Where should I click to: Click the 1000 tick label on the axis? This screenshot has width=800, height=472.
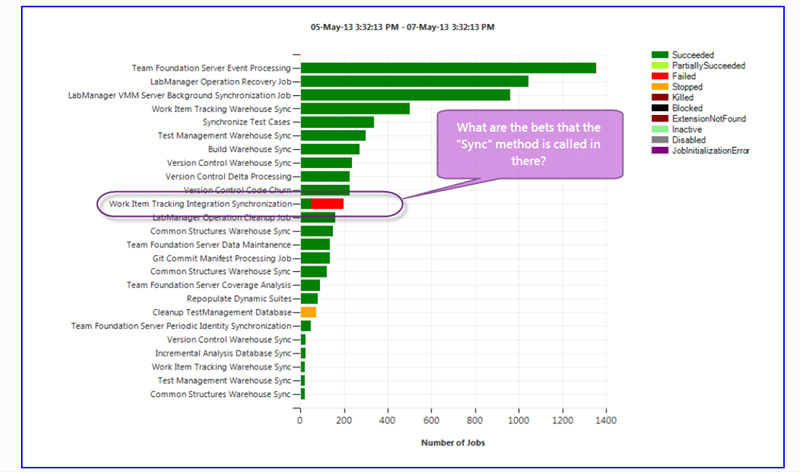point(519,420)
